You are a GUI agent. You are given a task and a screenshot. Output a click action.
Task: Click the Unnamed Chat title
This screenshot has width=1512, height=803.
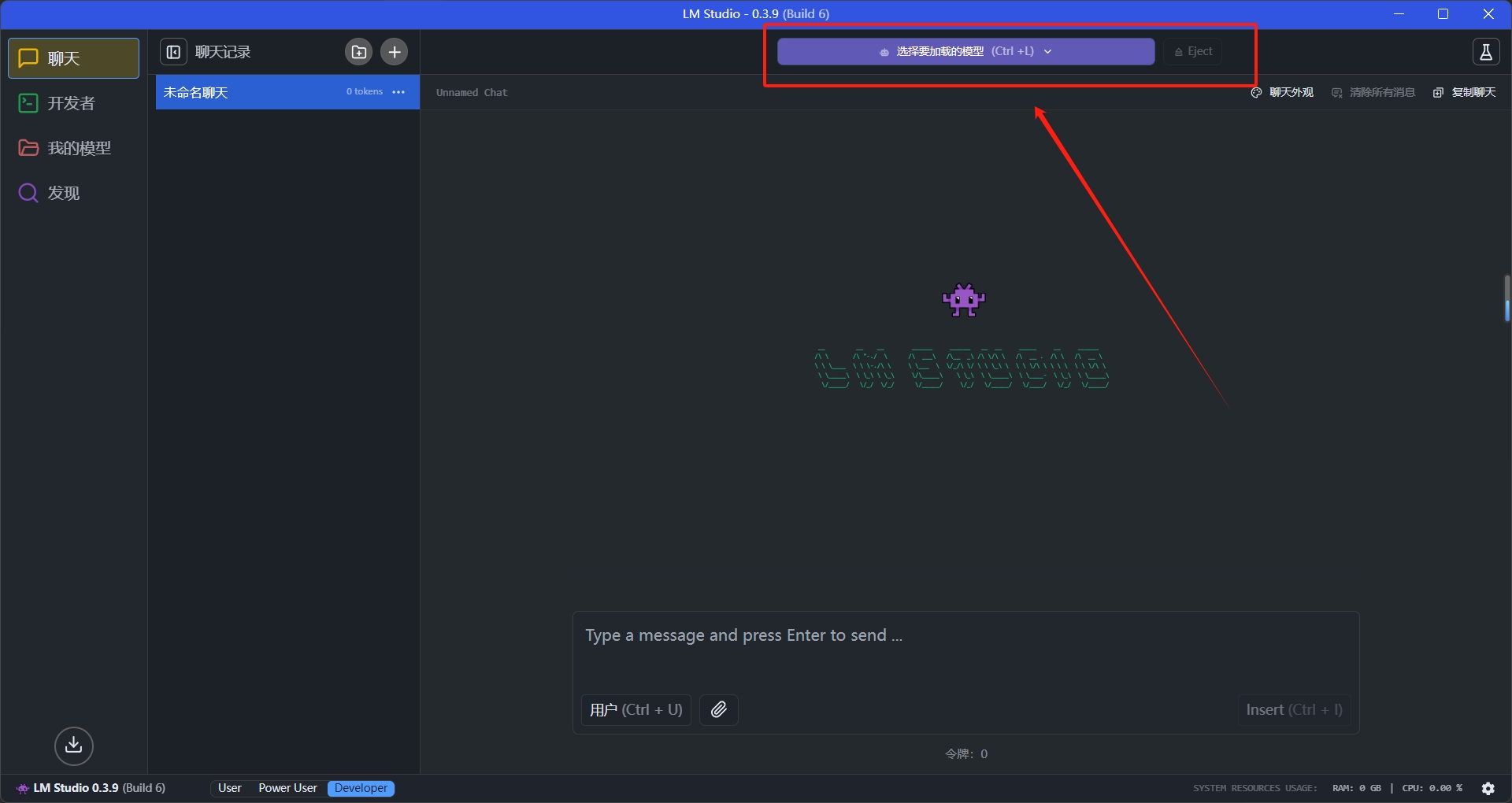tap(472, 93)
